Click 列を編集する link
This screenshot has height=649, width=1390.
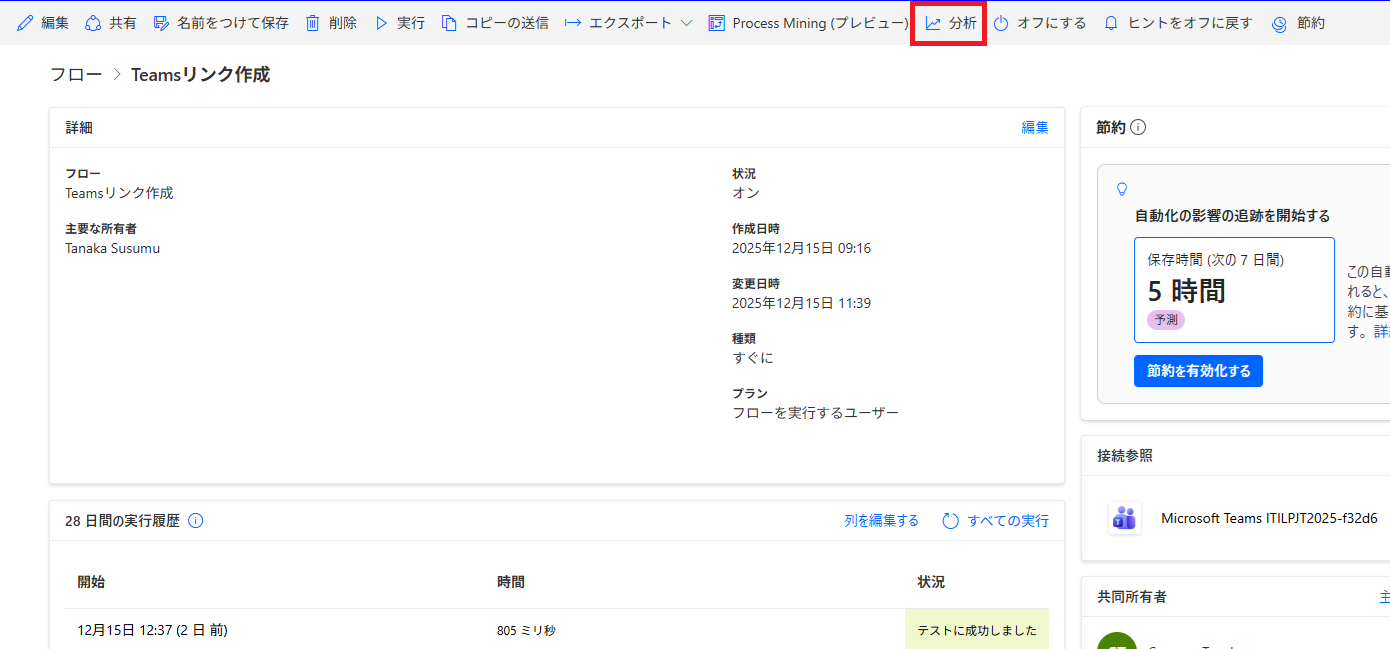(881, 520)
